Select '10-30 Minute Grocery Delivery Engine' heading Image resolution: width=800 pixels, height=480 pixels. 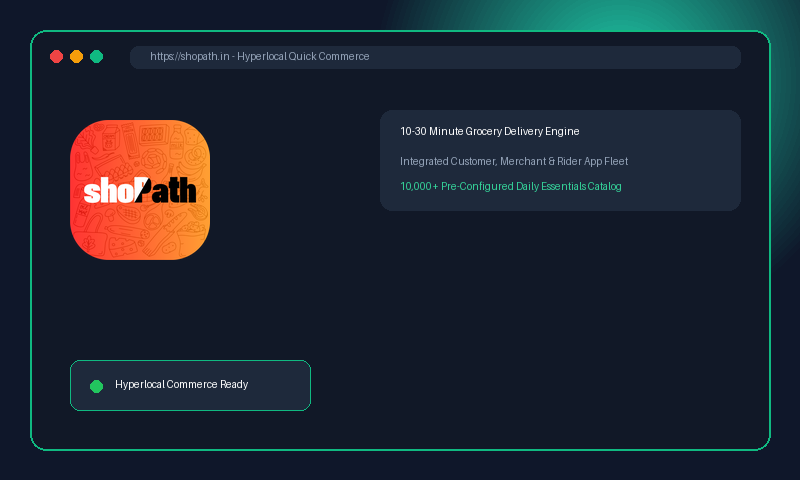(x=489, y=132)
